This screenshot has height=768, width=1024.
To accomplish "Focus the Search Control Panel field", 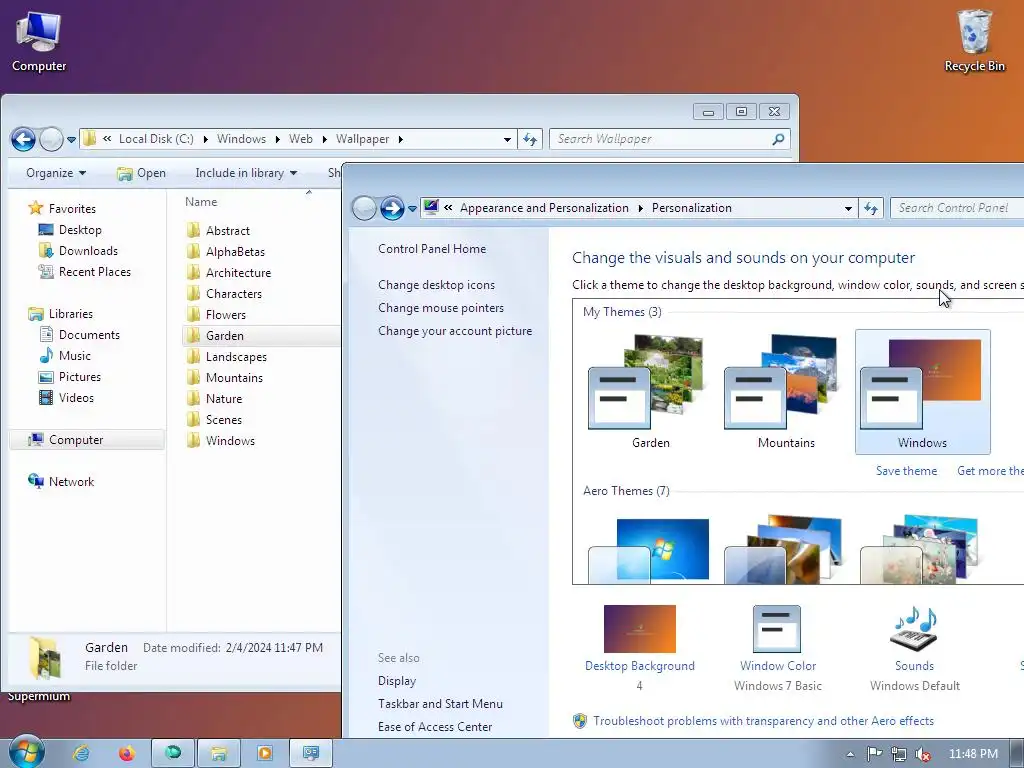I will (x=957, y=208).
